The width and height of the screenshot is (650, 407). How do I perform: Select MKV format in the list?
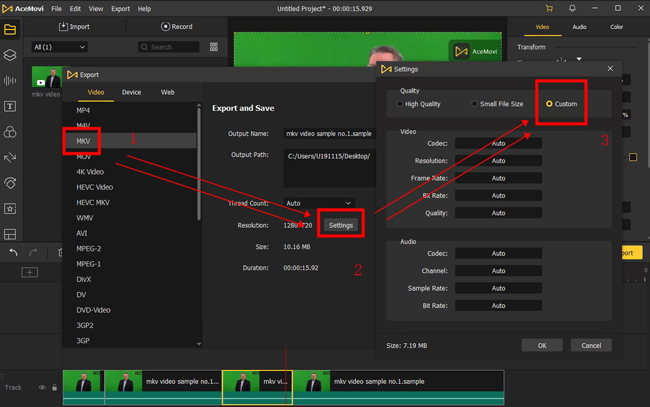(129, 141)
